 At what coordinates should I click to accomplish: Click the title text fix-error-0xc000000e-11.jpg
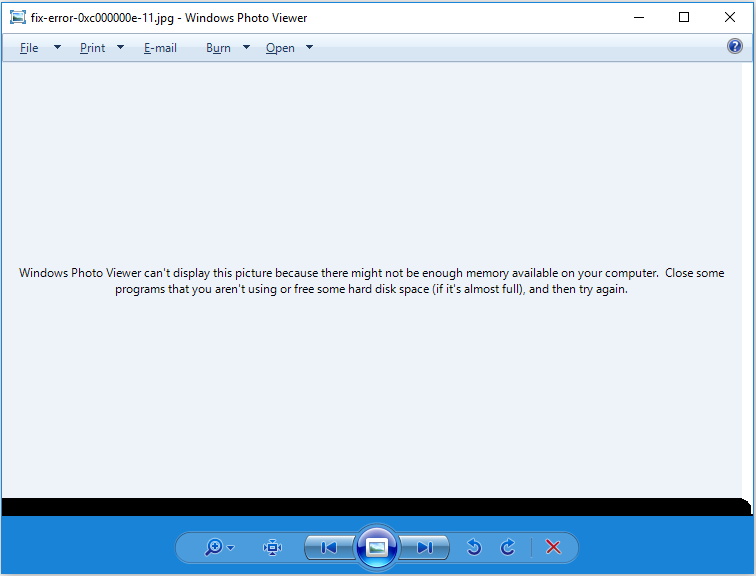coord(102,18)
